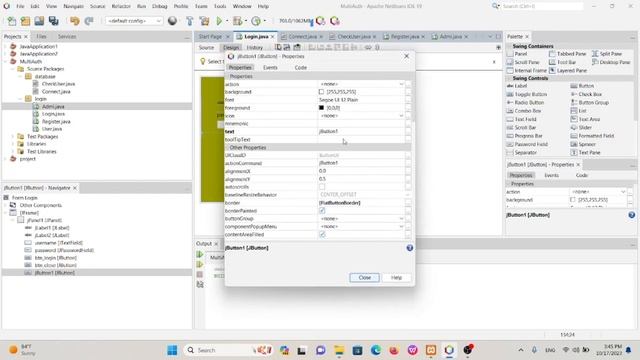
Task: Switch to the Events tab in Properties dialog
Action: tap(270, 68)
